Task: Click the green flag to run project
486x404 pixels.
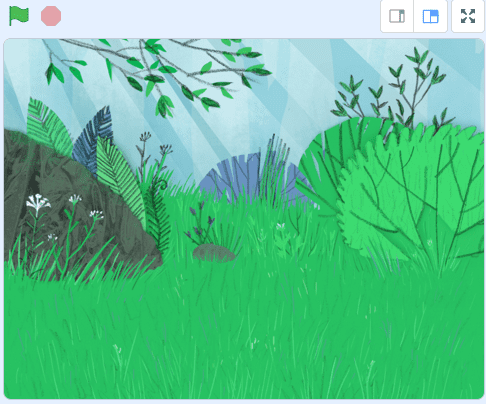Action: click(x=19, y=16)
